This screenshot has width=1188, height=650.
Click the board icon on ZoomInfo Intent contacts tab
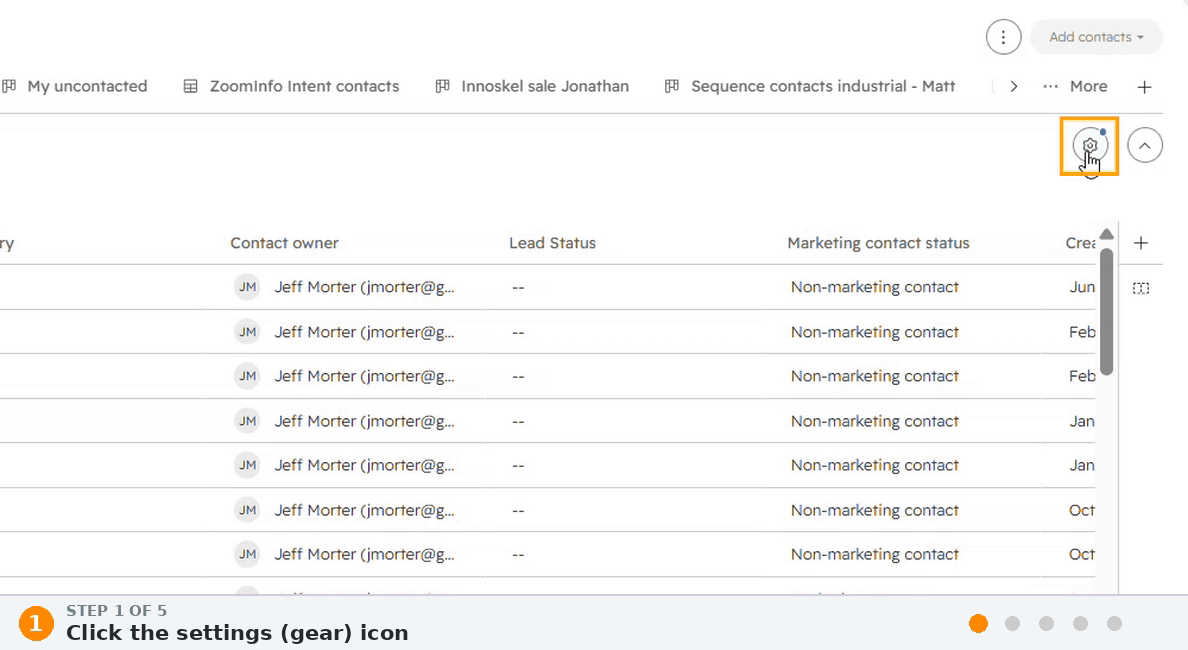coord(191,87)
